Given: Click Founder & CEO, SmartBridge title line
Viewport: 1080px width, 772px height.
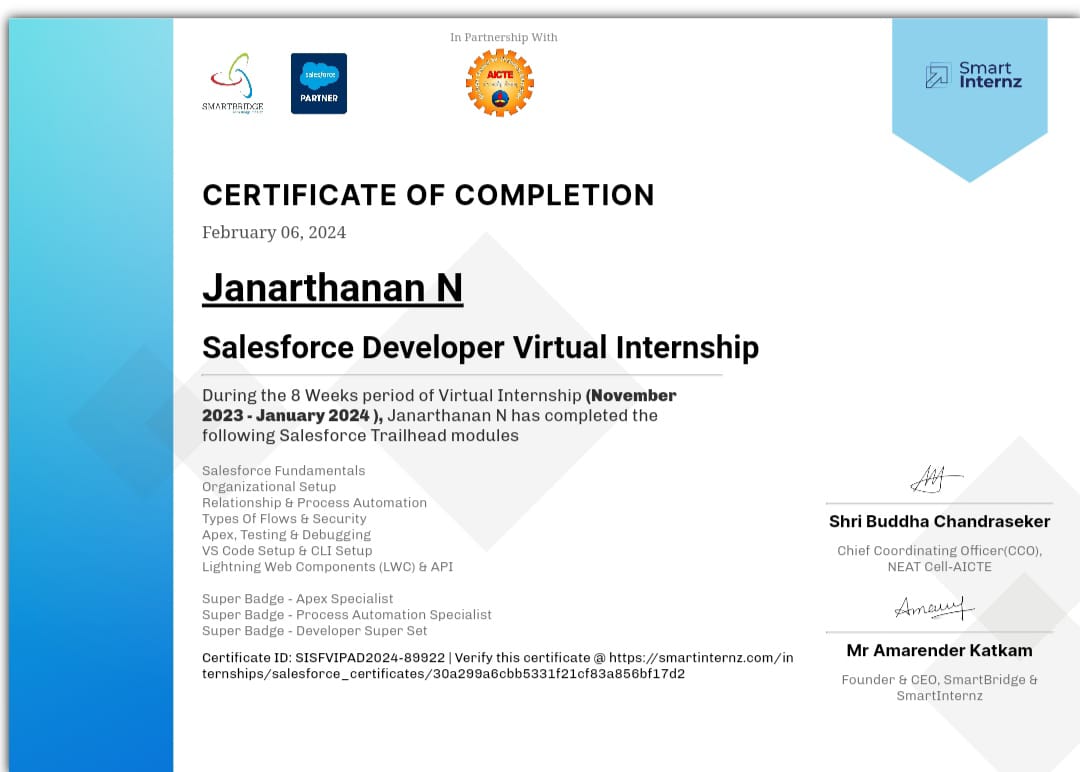Looking at the screenshot, I should (x=939, y=680).
